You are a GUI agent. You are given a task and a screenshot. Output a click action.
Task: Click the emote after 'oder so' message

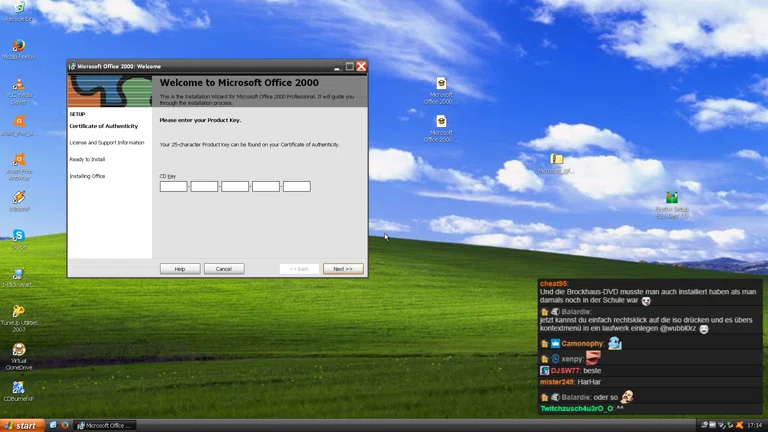tap(627, 396)
